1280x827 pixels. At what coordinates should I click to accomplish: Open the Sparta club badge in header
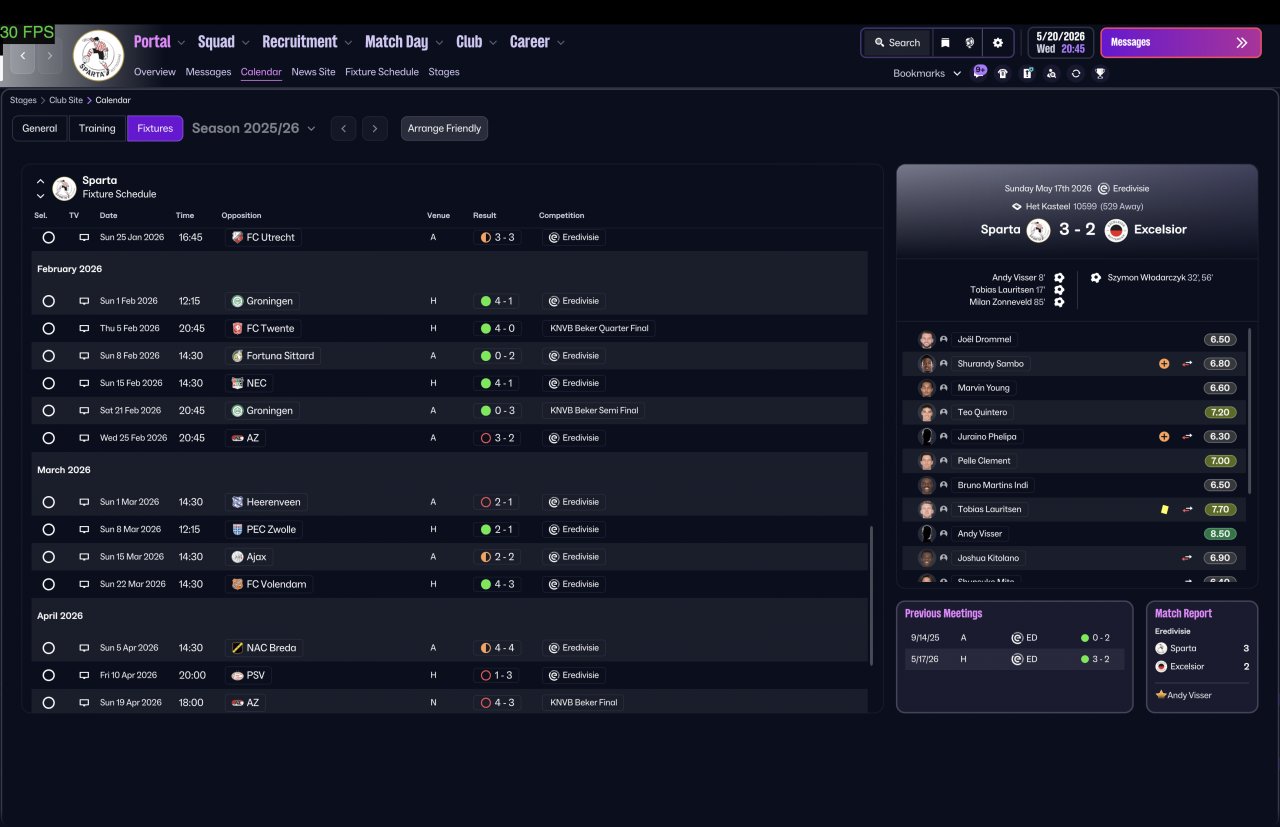click(x=98, y=56)
